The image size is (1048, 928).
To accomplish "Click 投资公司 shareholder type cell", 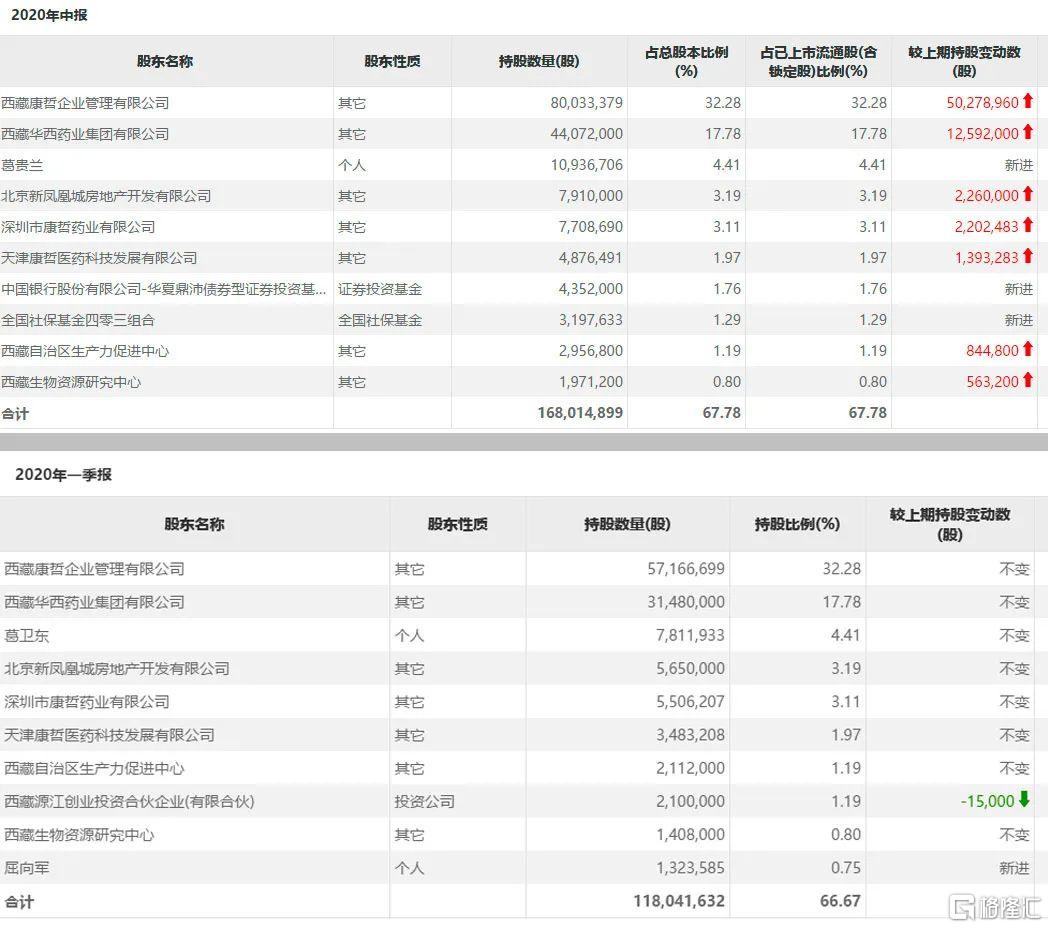I will click(x=424, y=802).
